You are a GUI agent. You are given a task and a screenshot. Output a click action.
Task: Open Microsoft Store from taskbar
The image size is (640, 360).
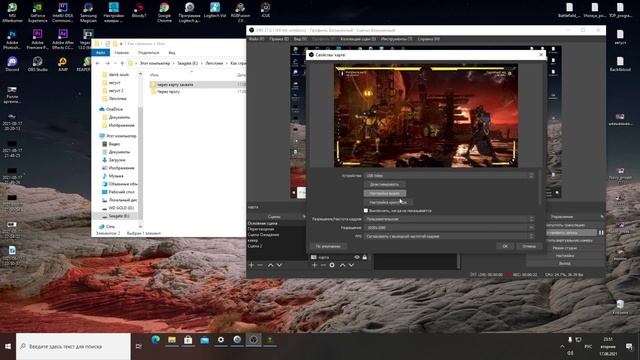pos(188,340)
